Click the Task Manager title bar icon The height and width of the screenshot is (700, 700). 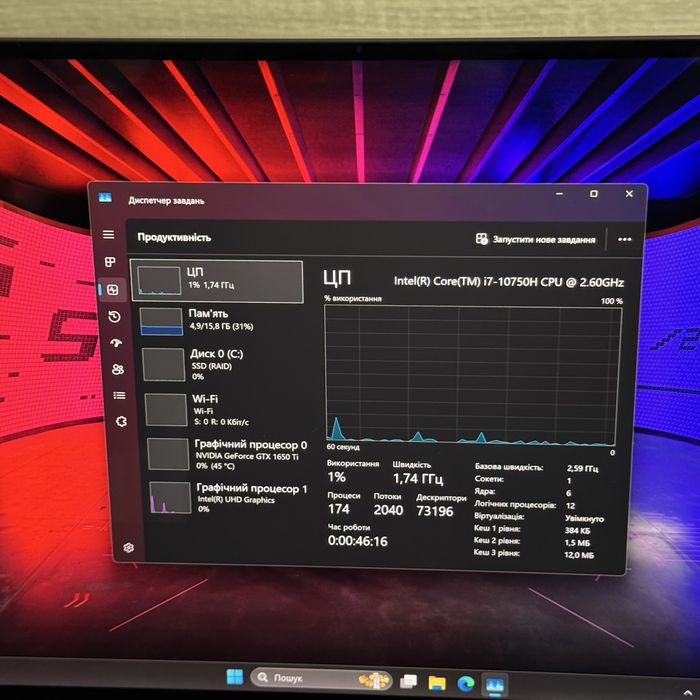105,197
